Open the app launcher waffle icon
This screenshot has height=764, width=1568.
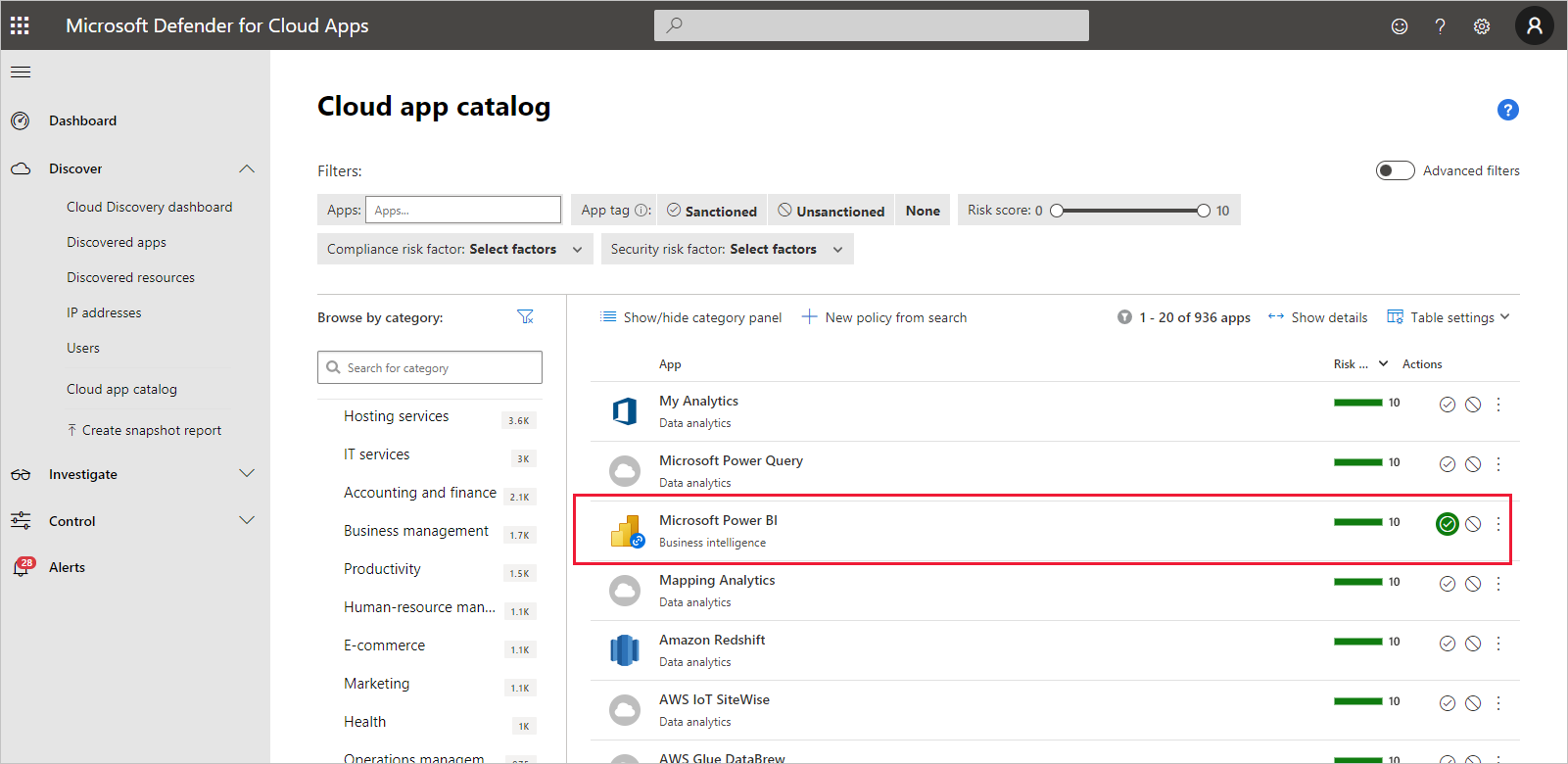coord(20,25)
